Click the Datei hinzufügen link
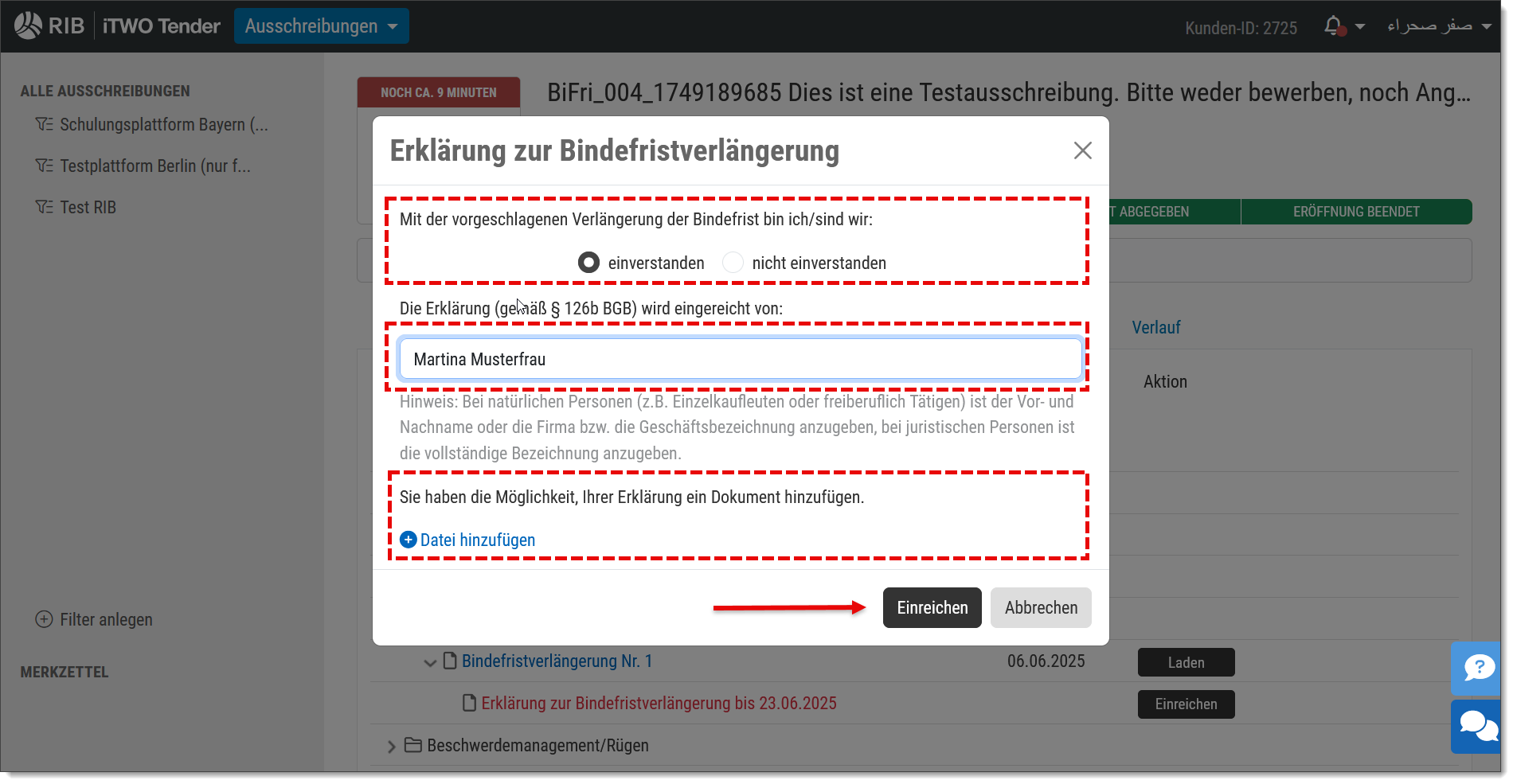1513x784 pixels. point(478,540)
